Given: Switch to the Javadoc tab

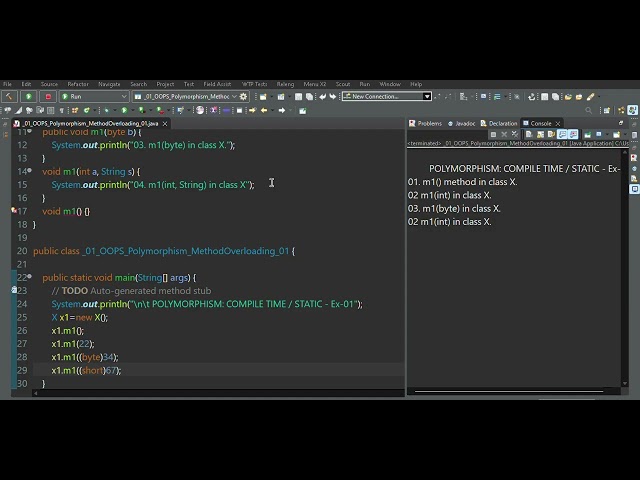Looking at the screenshot, I should (461, 123).
